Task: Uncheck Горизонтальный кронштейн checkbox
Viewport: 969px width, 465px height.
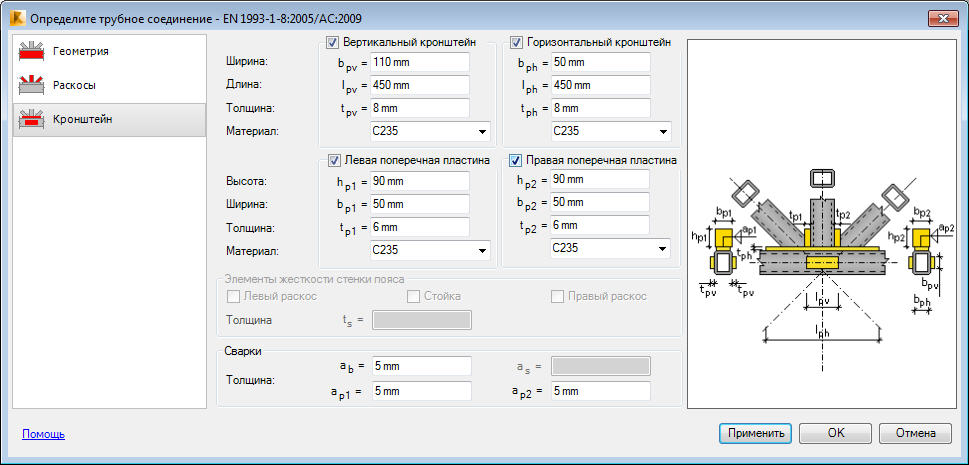Action: pyautogui.click(x=517, y=42)
